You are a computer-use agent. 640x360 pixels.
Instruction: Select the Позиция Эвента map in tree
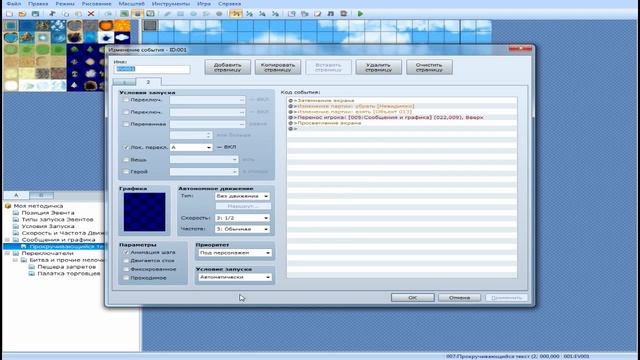click(47, 213)
